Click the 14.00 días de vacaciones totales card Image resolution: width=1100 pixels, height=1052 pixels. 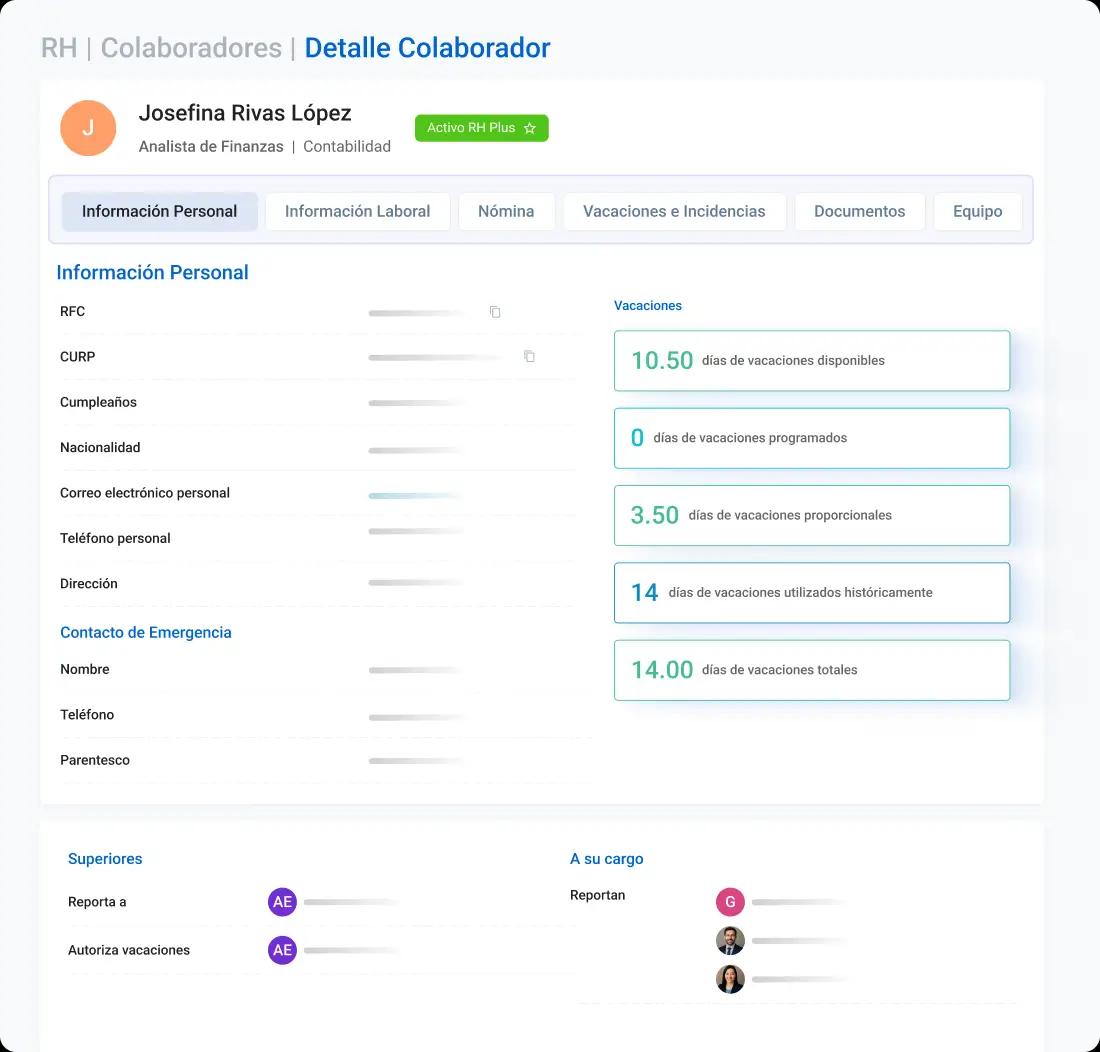pyautogui.click(x=812, y=670)
